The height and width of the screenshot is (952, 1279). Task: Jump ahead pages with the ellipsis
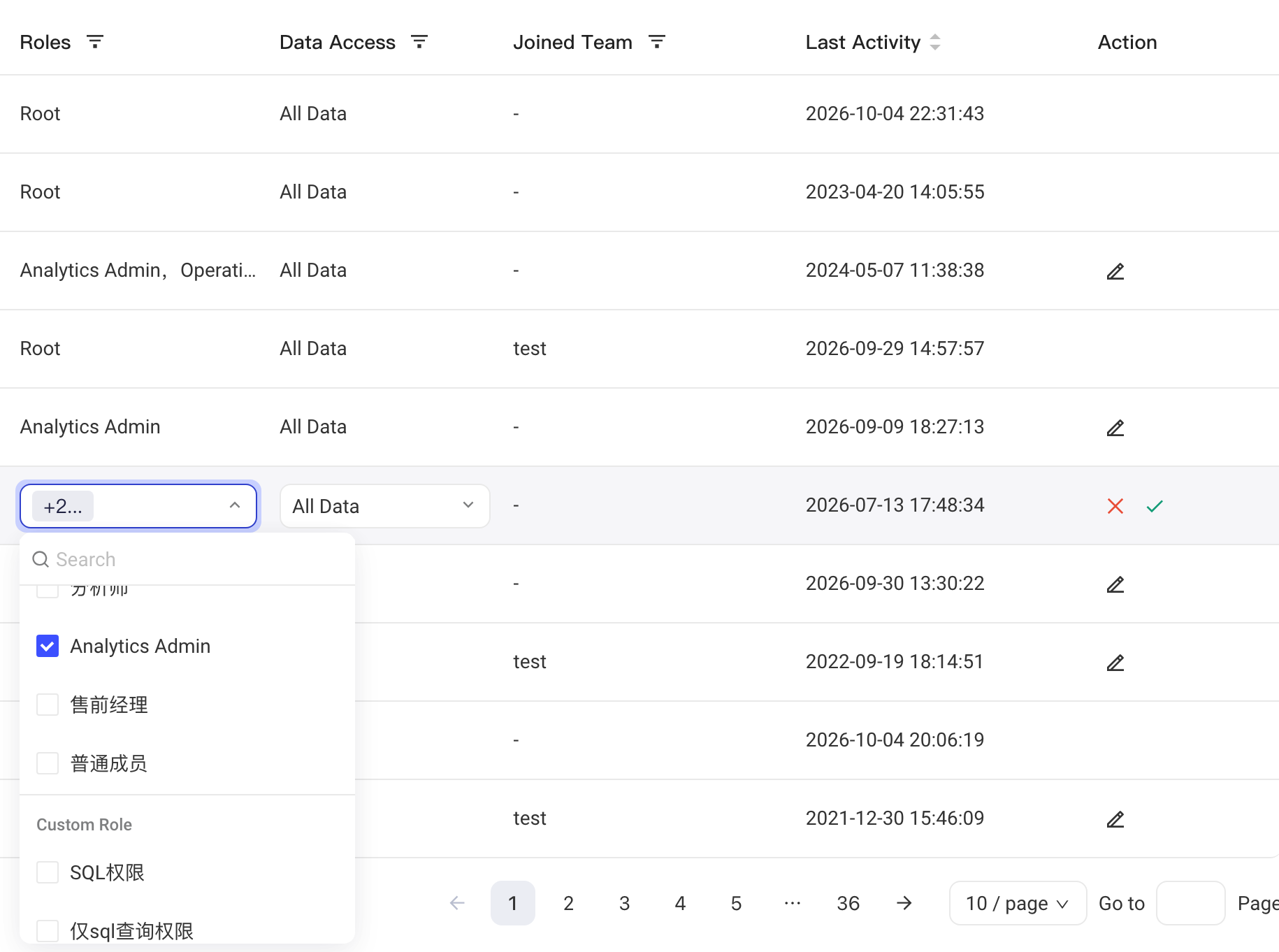793,903
